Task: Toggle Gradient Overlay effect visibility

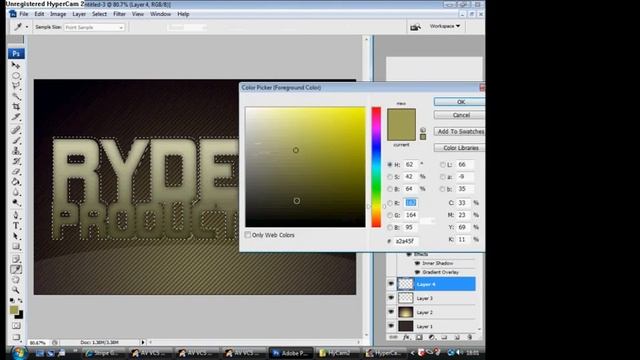Action: pyautogui.click(x=417, y=272)
